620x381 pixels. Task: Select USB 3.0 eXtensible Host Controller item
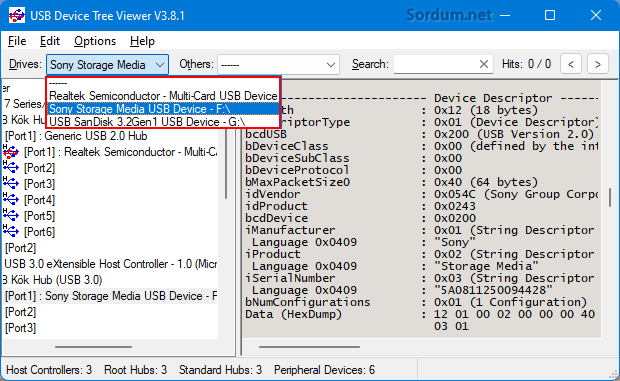coord(110,264)
